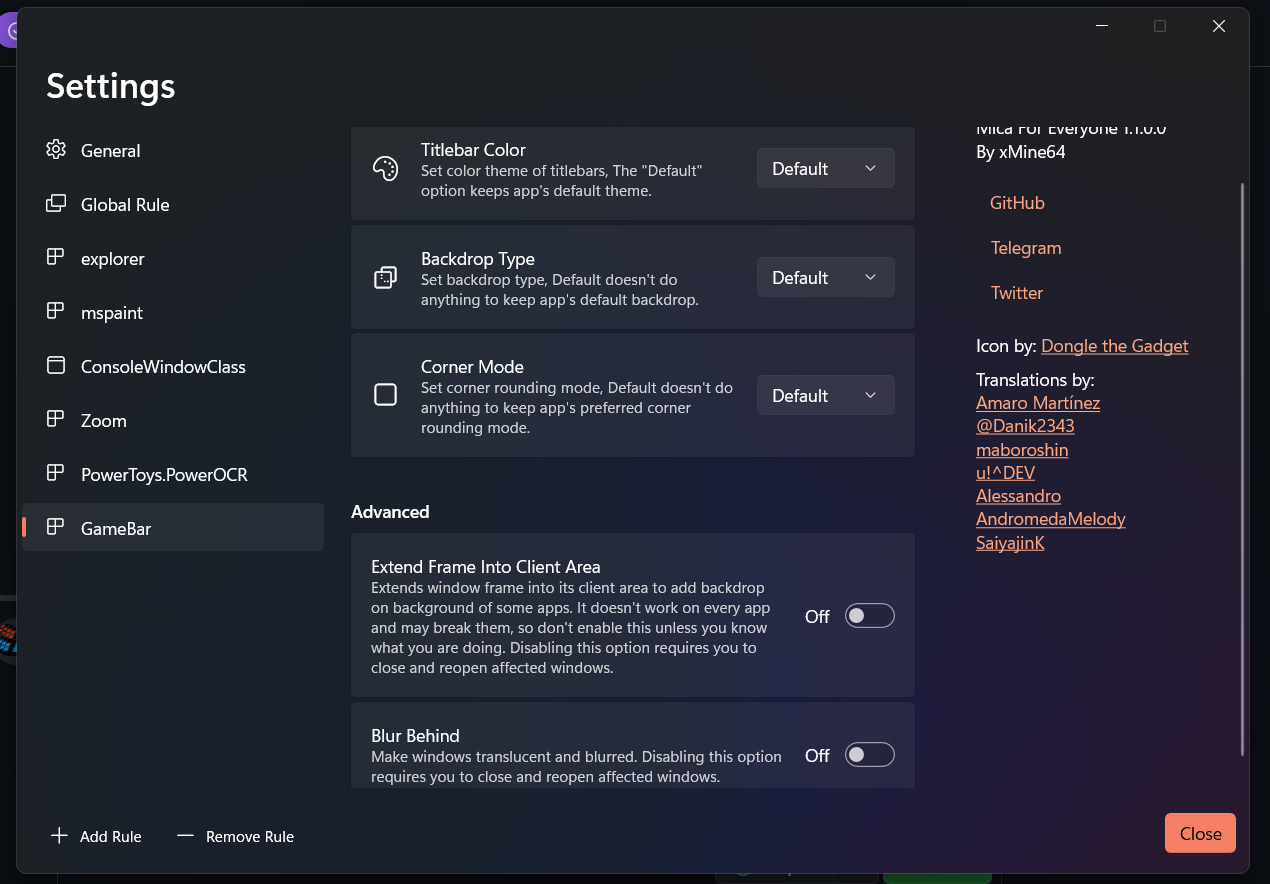Image resolution: width=1270 pixels, height=884 pixels.
Task: Open Dongle the Gadget link
Action: tap(1115, 346)
